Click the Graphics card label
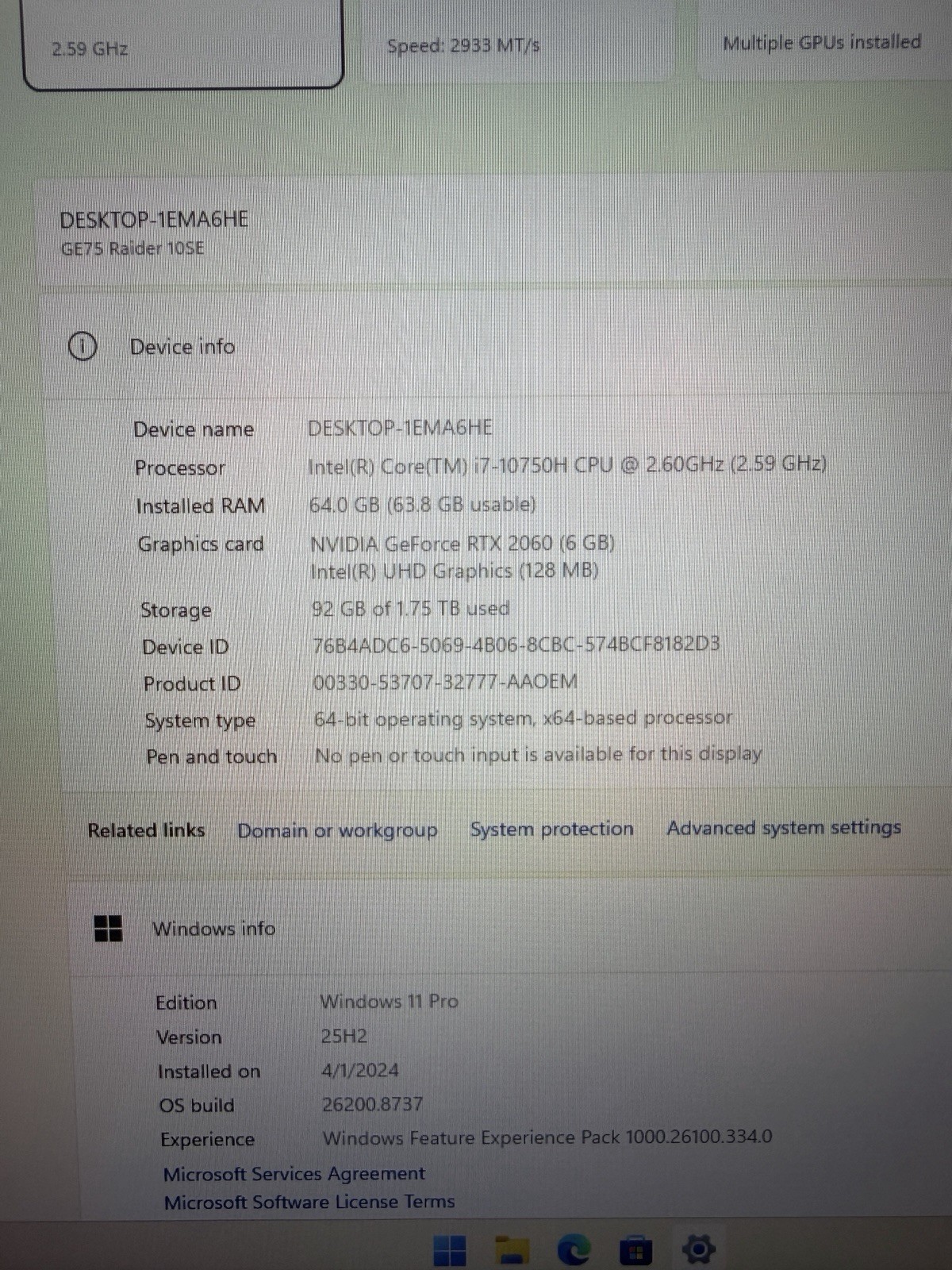Image resolution: width=952 pixels, height=1270 pixels. coord(201,545)
